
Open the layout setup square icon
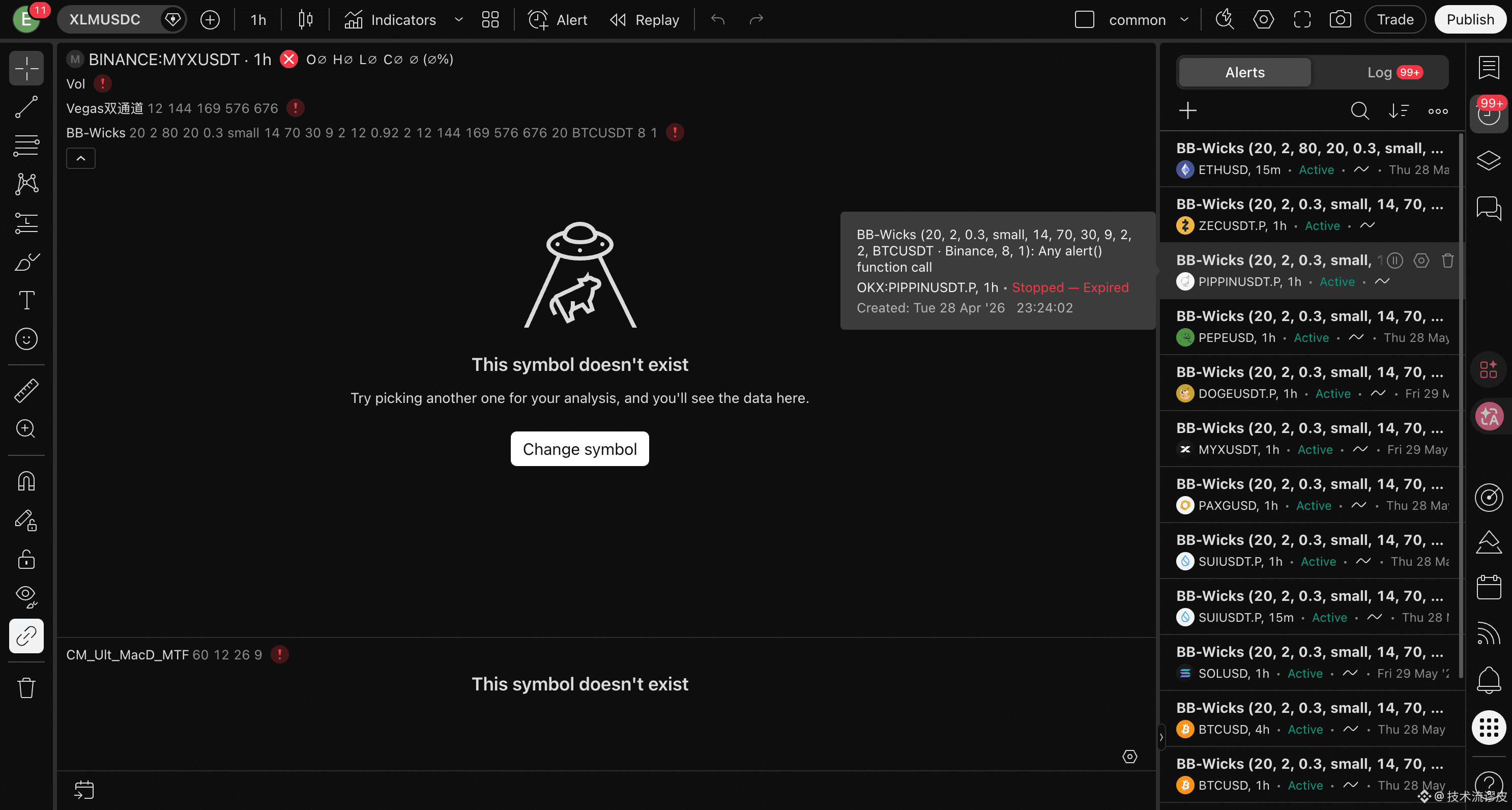1084,19
